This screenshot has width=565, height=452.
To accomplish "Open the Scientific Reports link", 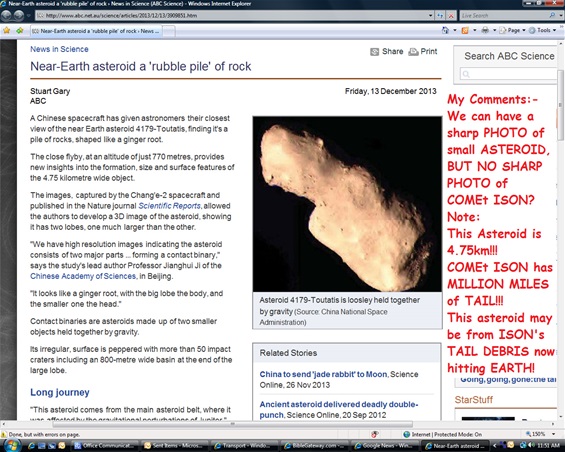I will pyautogui.click(x=169, y=206).
